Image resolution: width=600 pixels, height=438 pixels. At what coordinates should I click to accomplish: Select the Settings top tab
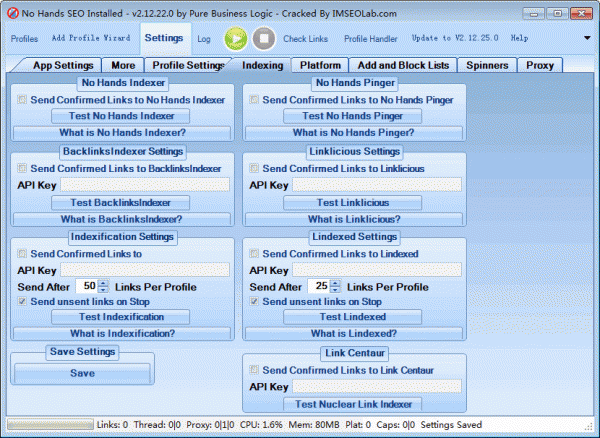164,38
